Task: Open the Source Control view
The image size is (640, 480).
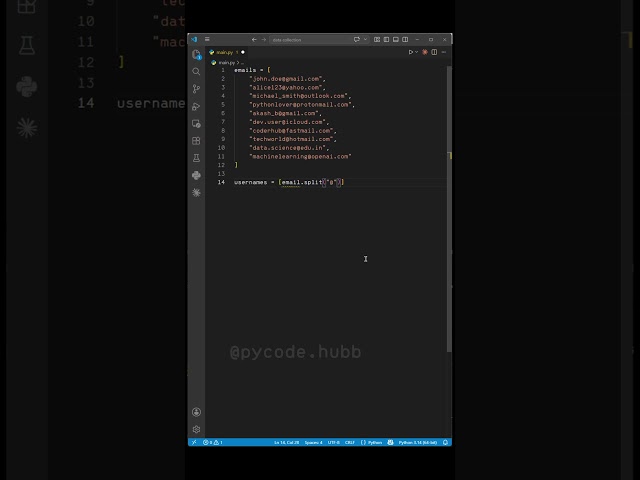Action: pos(196,89)
